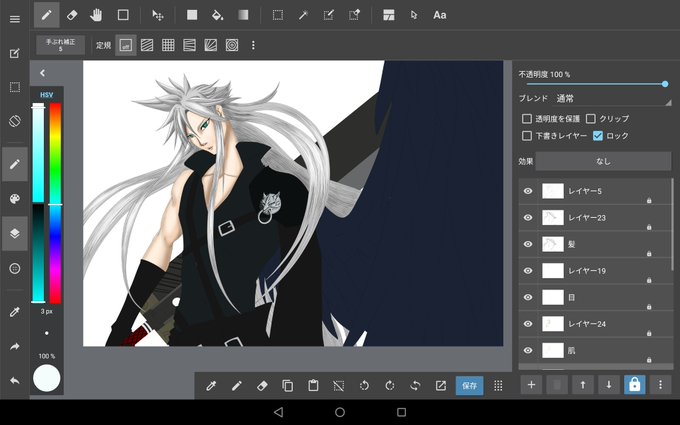Viewport: 680px width, 425px height.
Task: Add a new layer with plus button
Action: point(531,385)
